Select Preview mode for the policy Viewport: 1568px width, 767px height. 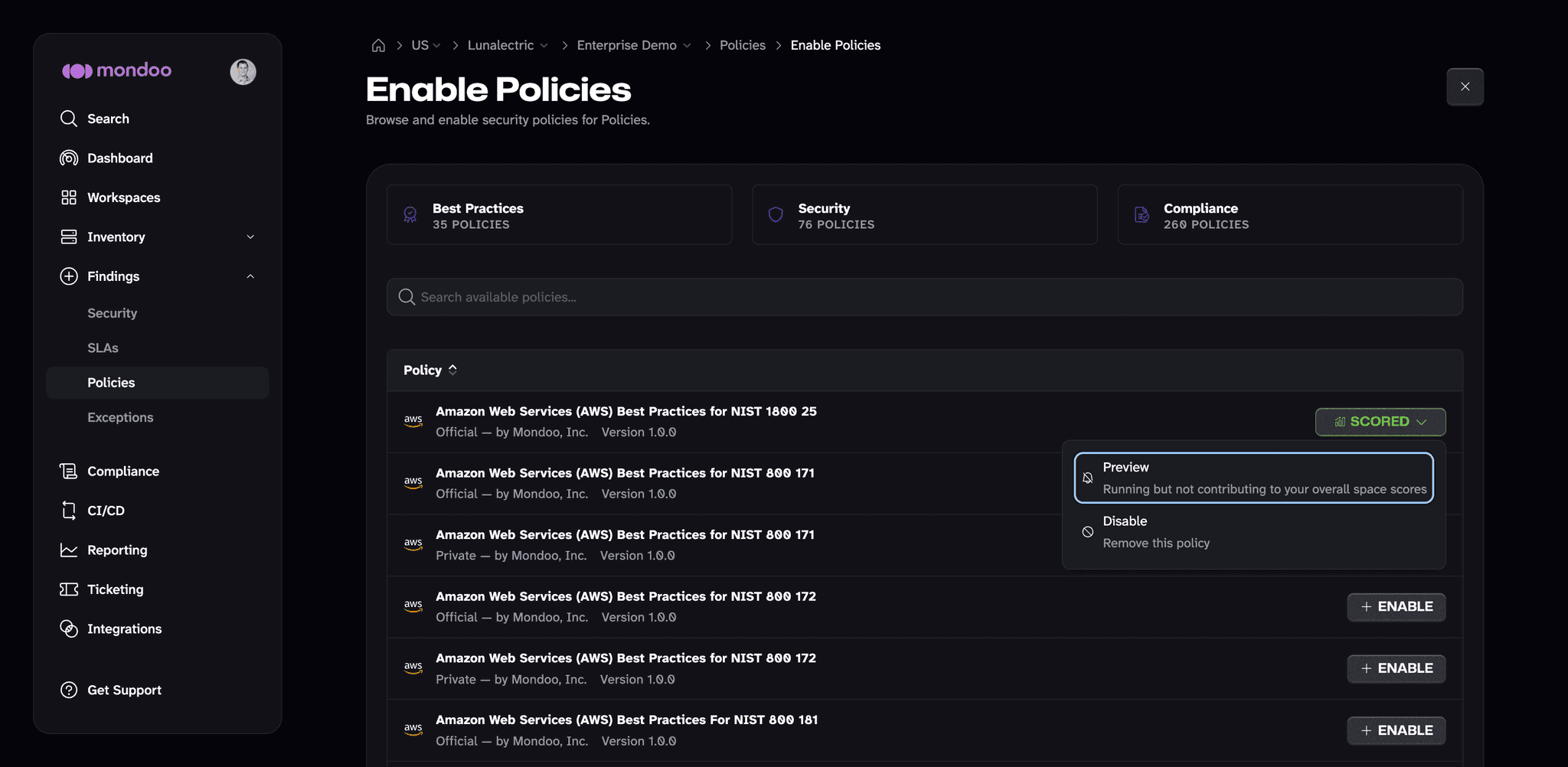[x=1253, y=478]
